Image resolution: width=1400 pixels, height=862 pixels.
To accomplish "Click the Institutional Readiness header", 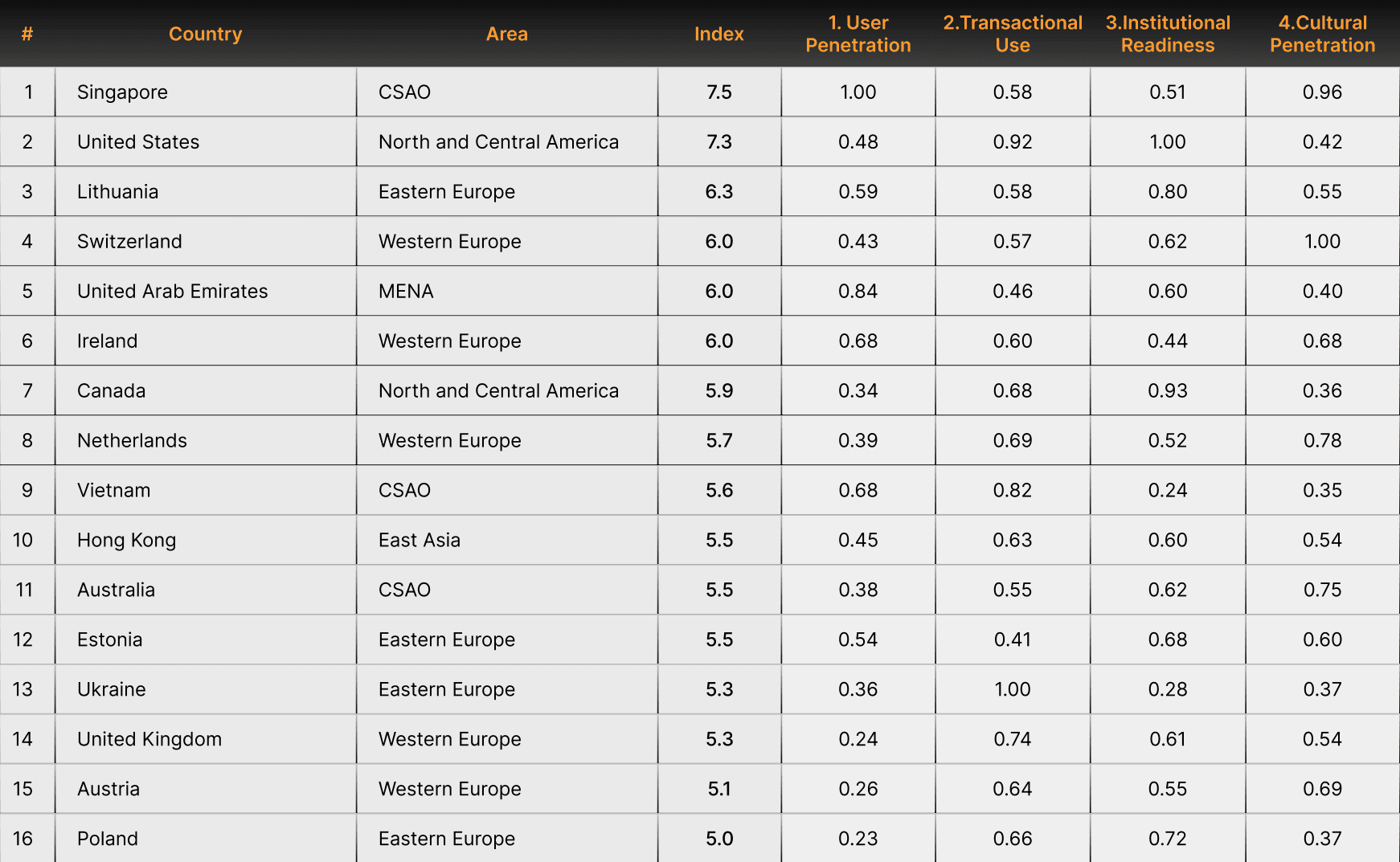I will tap(1167, 34).
